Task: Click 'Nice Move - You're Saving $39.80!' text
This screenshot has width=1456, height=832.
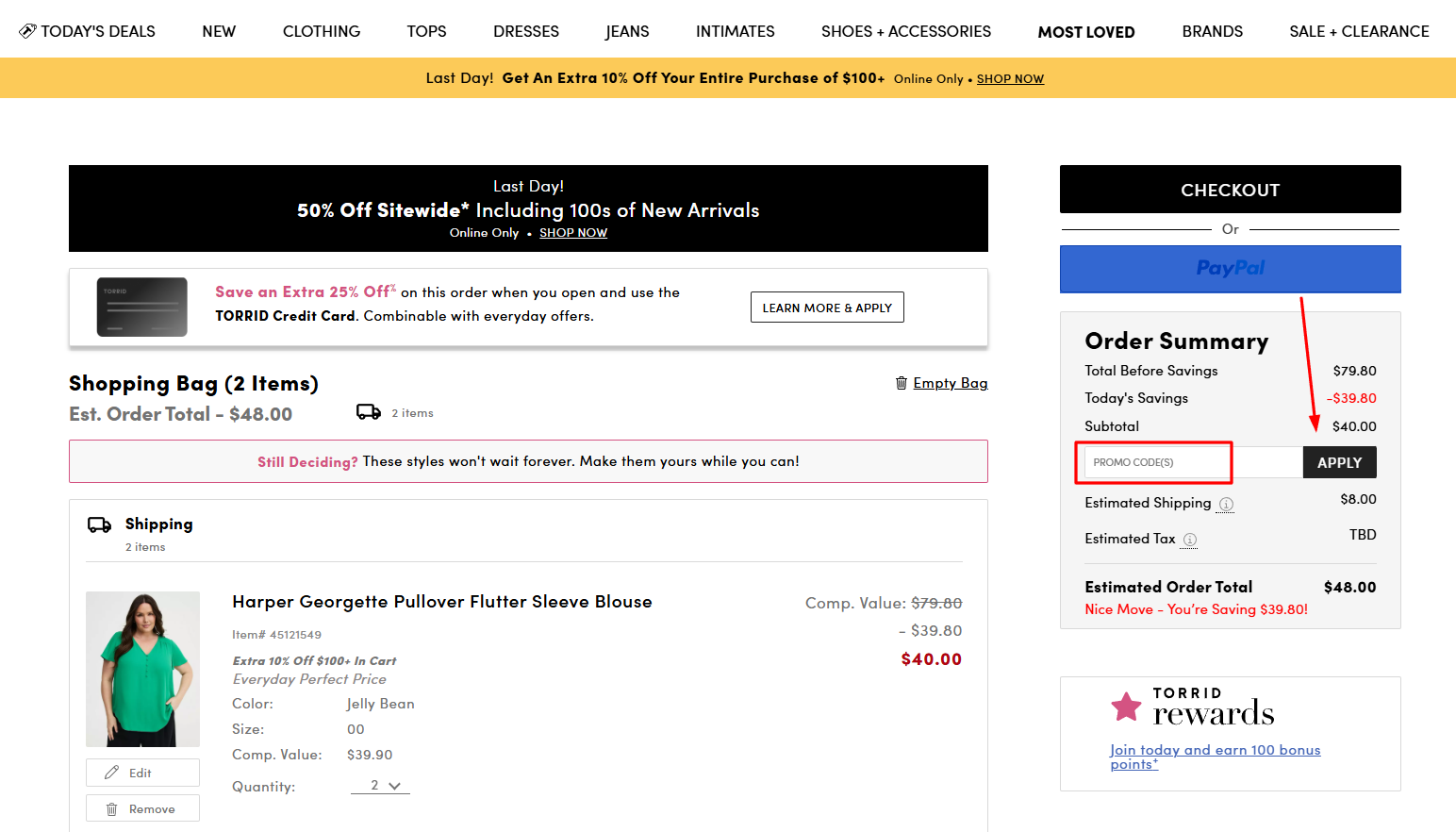Action: click(x=1196, y=609)
